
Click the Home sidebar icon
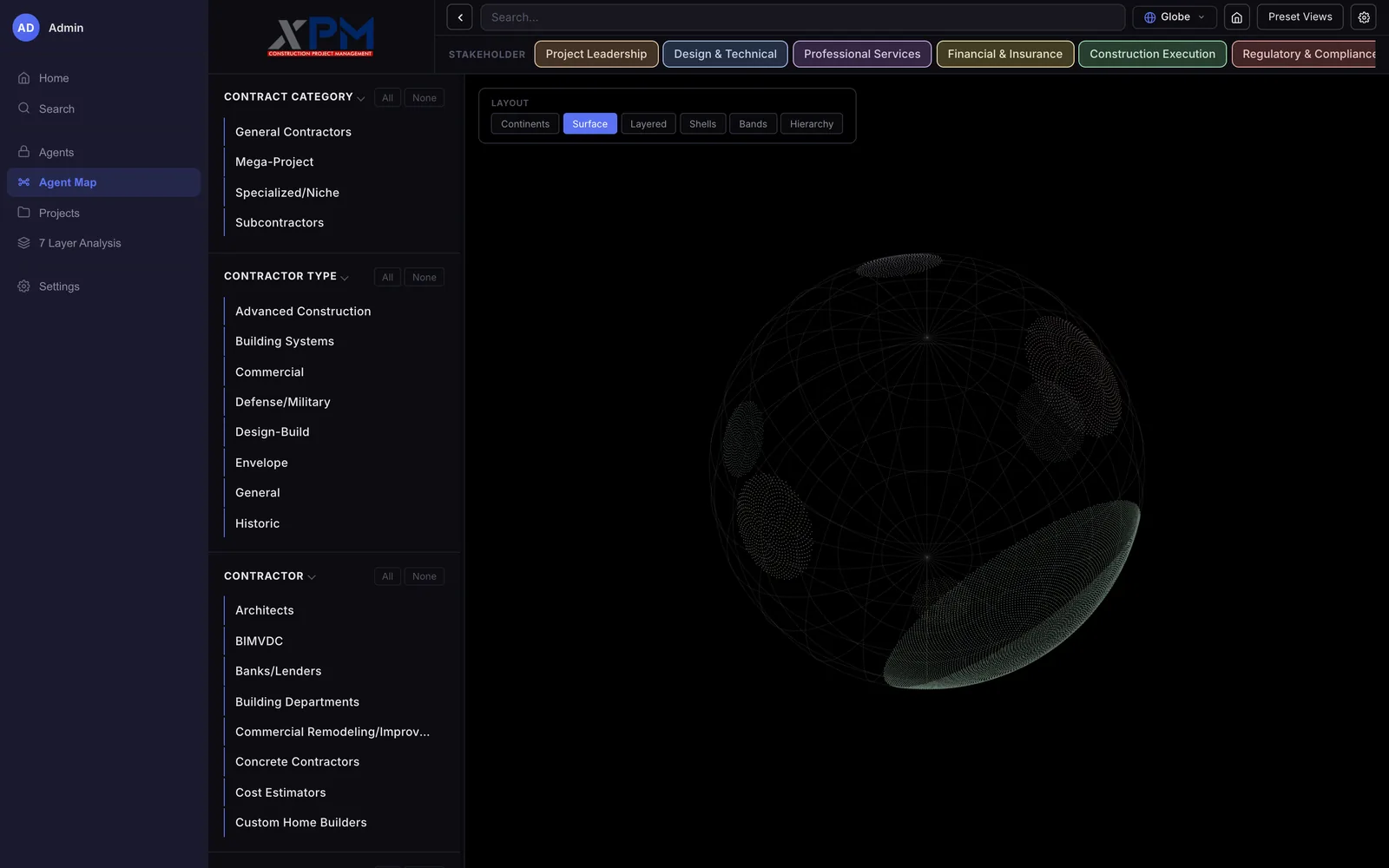click(23, 78)
